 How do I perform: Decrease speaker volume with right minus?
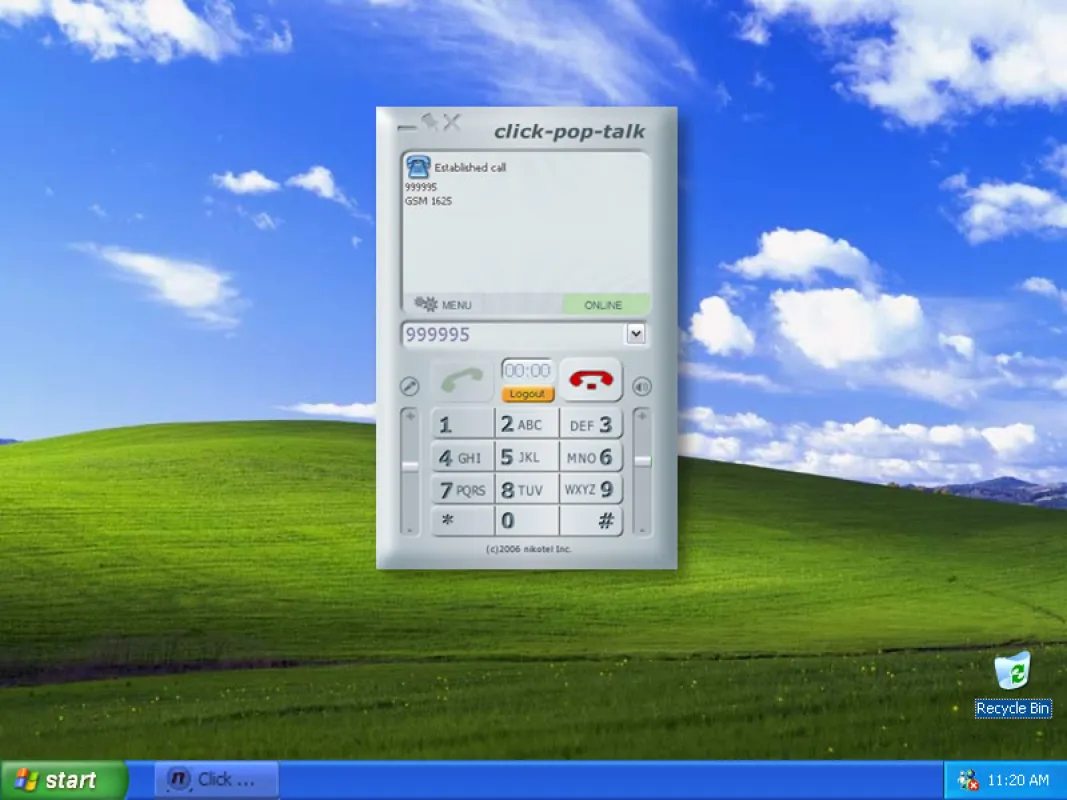pos(642,529)
